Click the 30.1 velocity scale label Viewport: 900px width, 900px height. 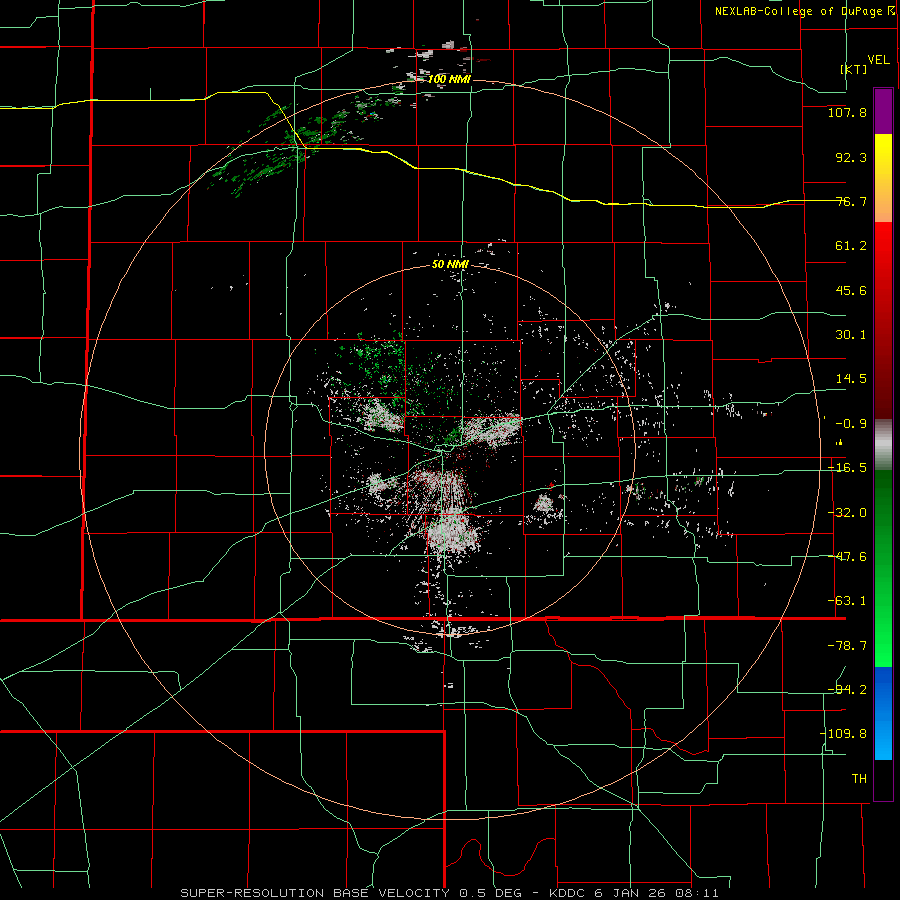click(x=851, y=335)
